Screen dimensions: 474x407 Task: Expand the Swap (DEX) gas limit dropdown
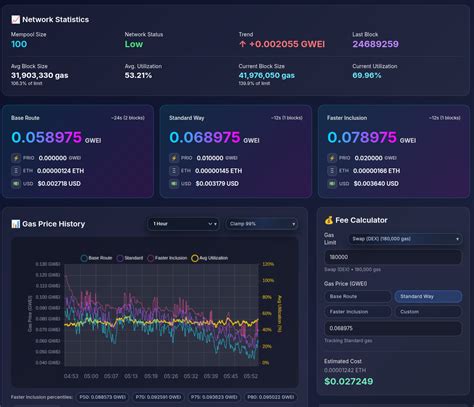(x=405, y=239)
